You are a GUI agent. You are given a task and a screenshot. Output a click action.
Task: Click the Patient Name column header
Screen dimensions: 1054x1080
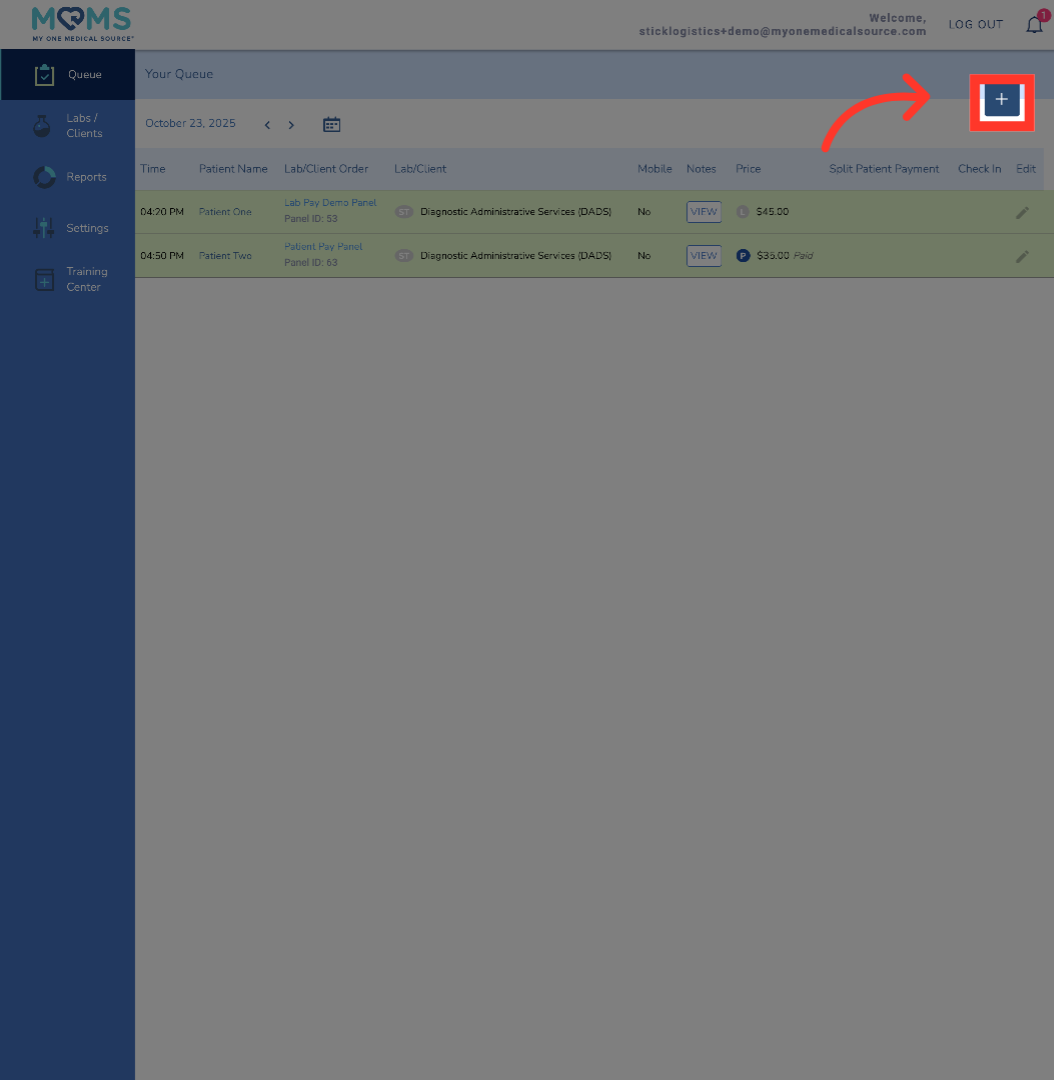pyautogui.click(x=233, y=169)
